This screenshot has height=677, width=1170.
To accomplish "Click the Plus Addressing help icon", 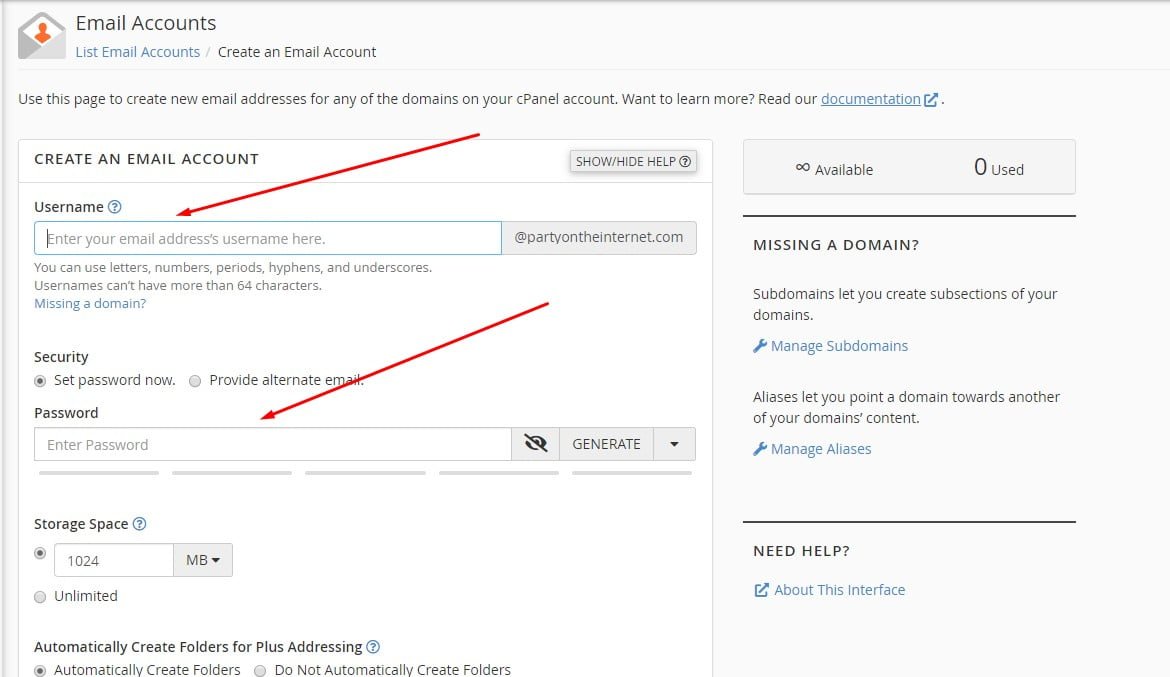I will [373, 647].
